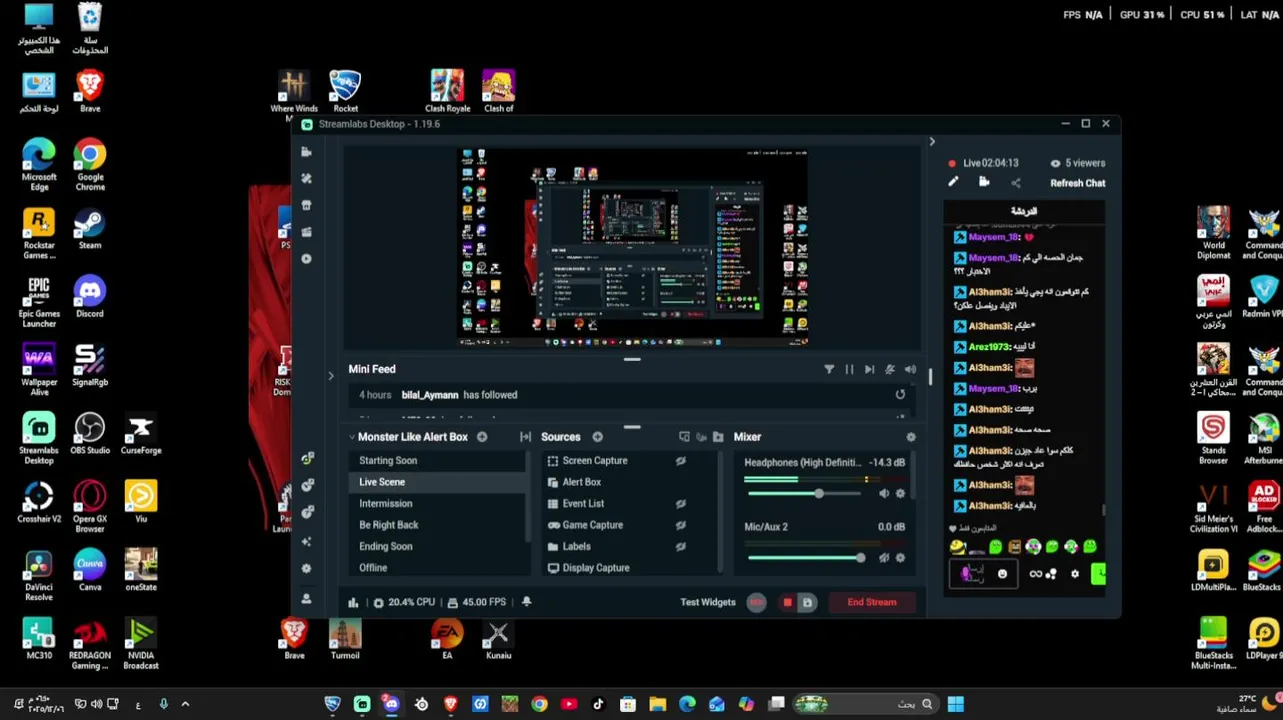Toggle the REC recording button
Viewport: 1283px width, 720px height.
coord(757,602)
